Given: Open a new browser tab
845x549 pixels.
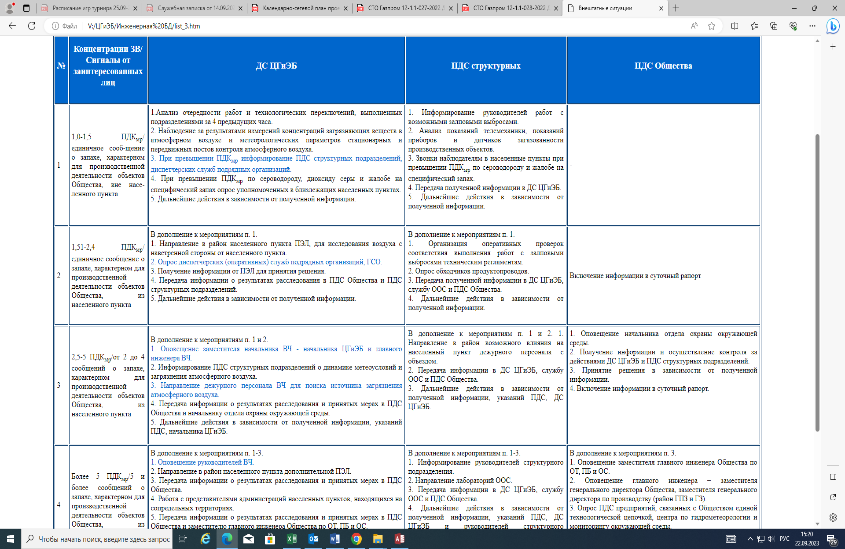Looking at the screenshot, I should (675, 8).
